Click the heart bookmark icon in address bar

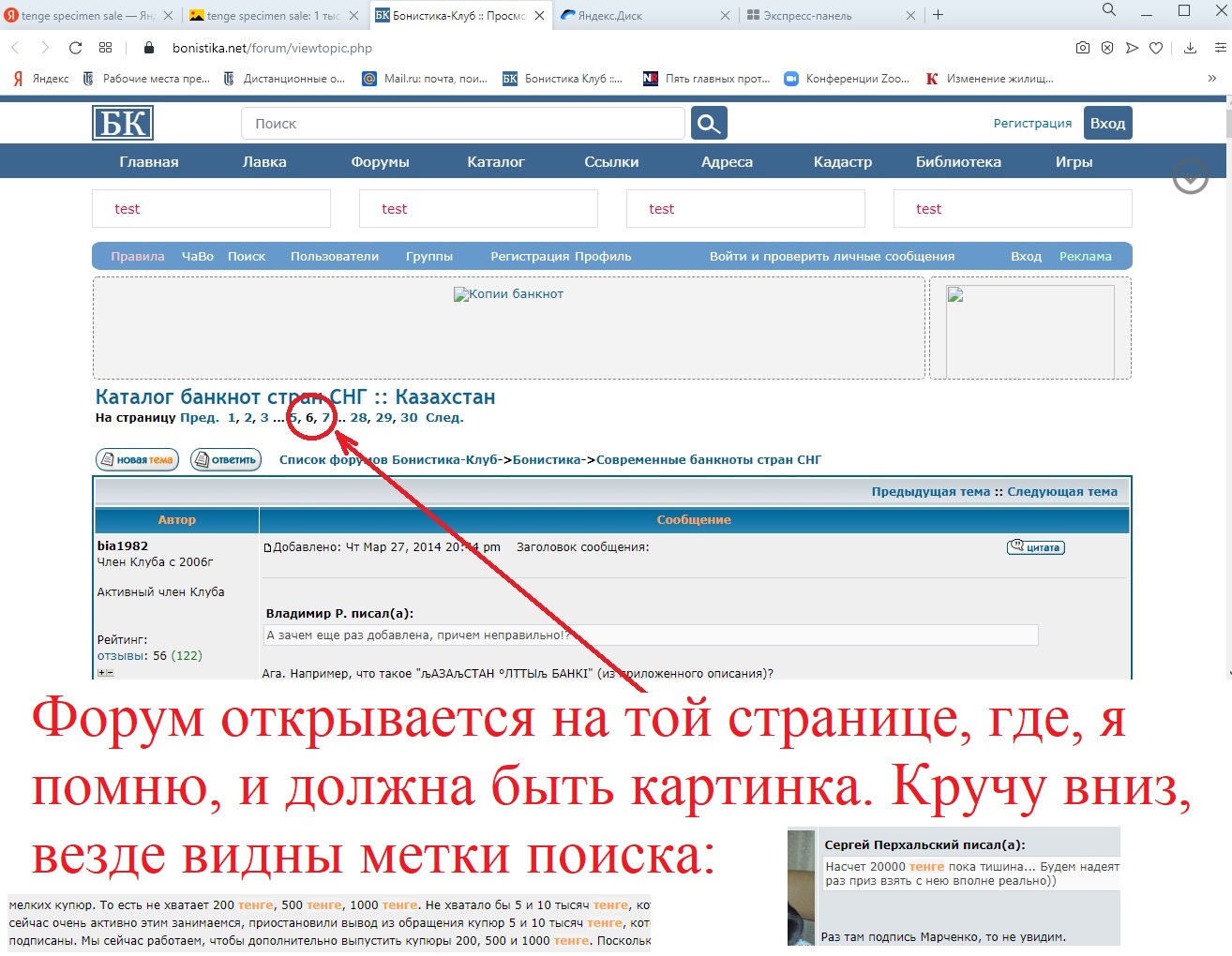click(x=1156, y=48)
